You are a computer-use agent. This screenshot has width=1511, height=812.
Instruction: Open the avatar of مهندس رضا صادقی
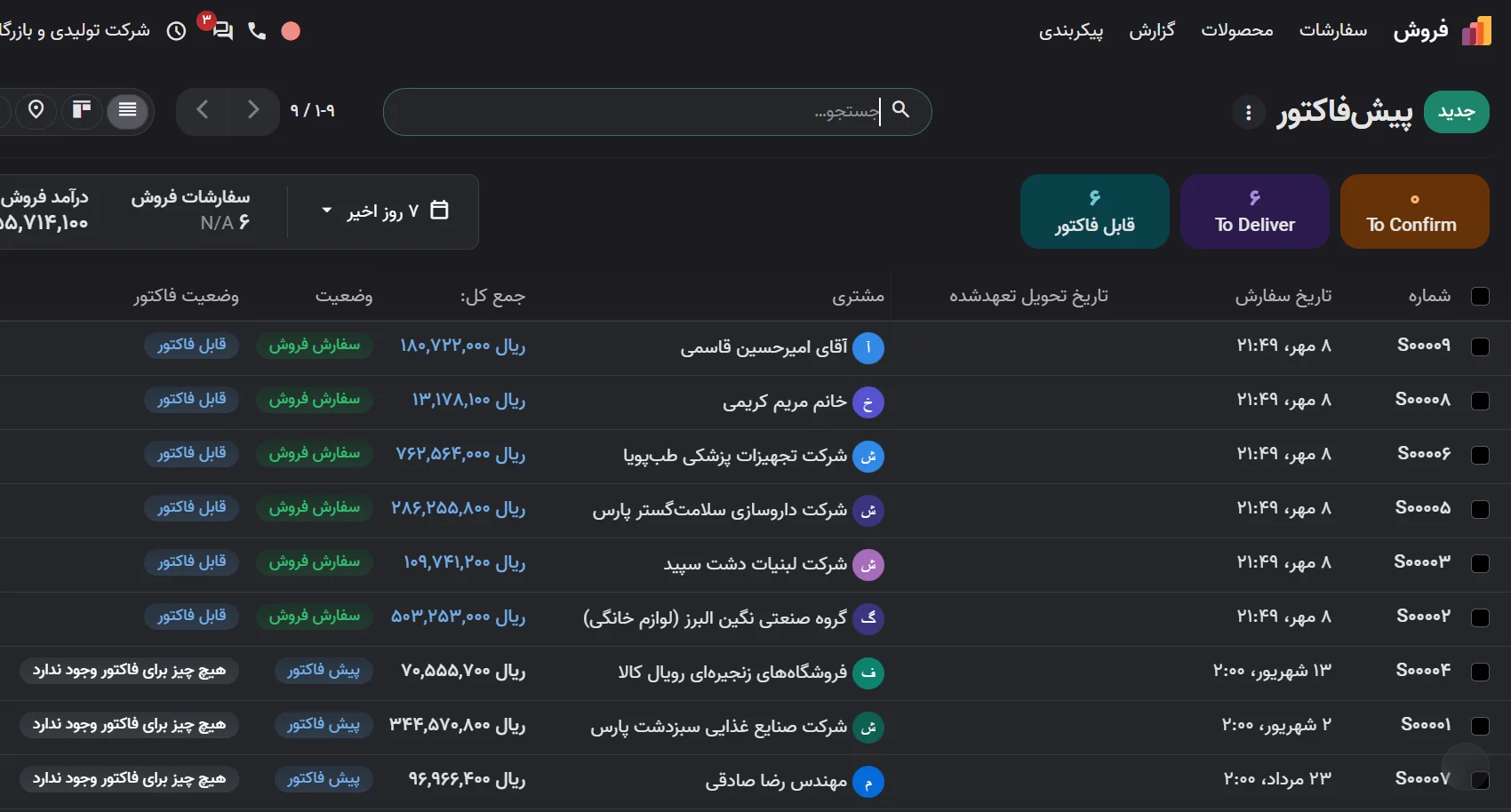pos(868,782)
